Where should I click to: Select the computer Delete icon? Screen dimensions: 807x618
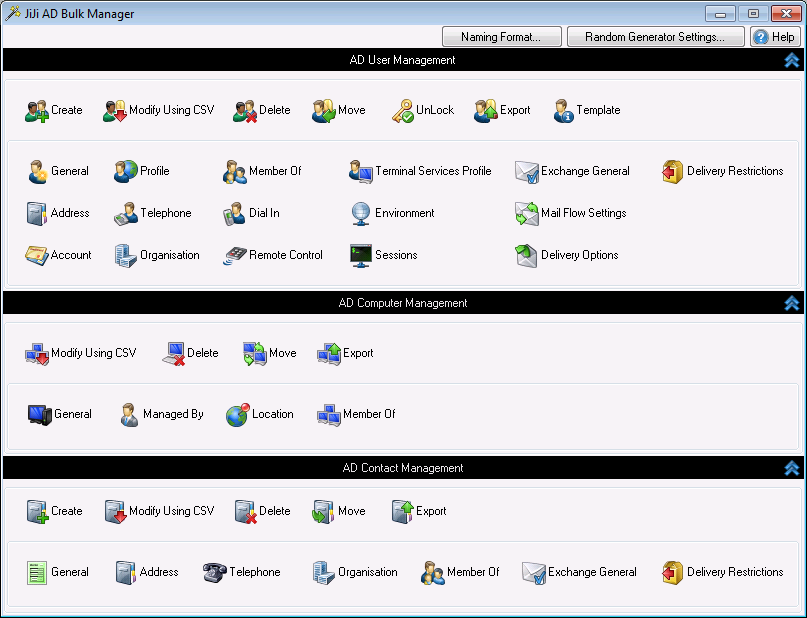pos(173,354)
